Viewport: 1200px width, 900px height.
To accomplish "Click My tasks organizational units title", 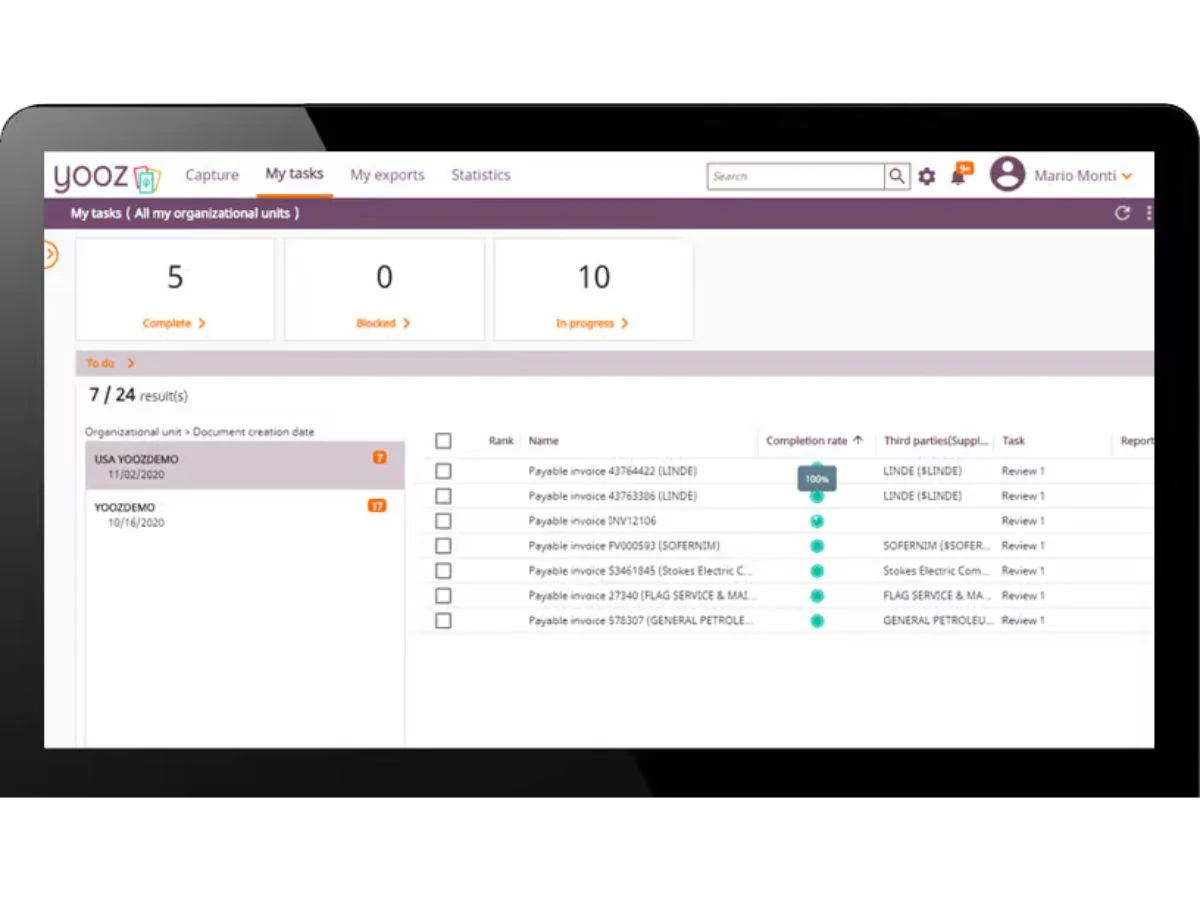I will [x=184, y=213].
